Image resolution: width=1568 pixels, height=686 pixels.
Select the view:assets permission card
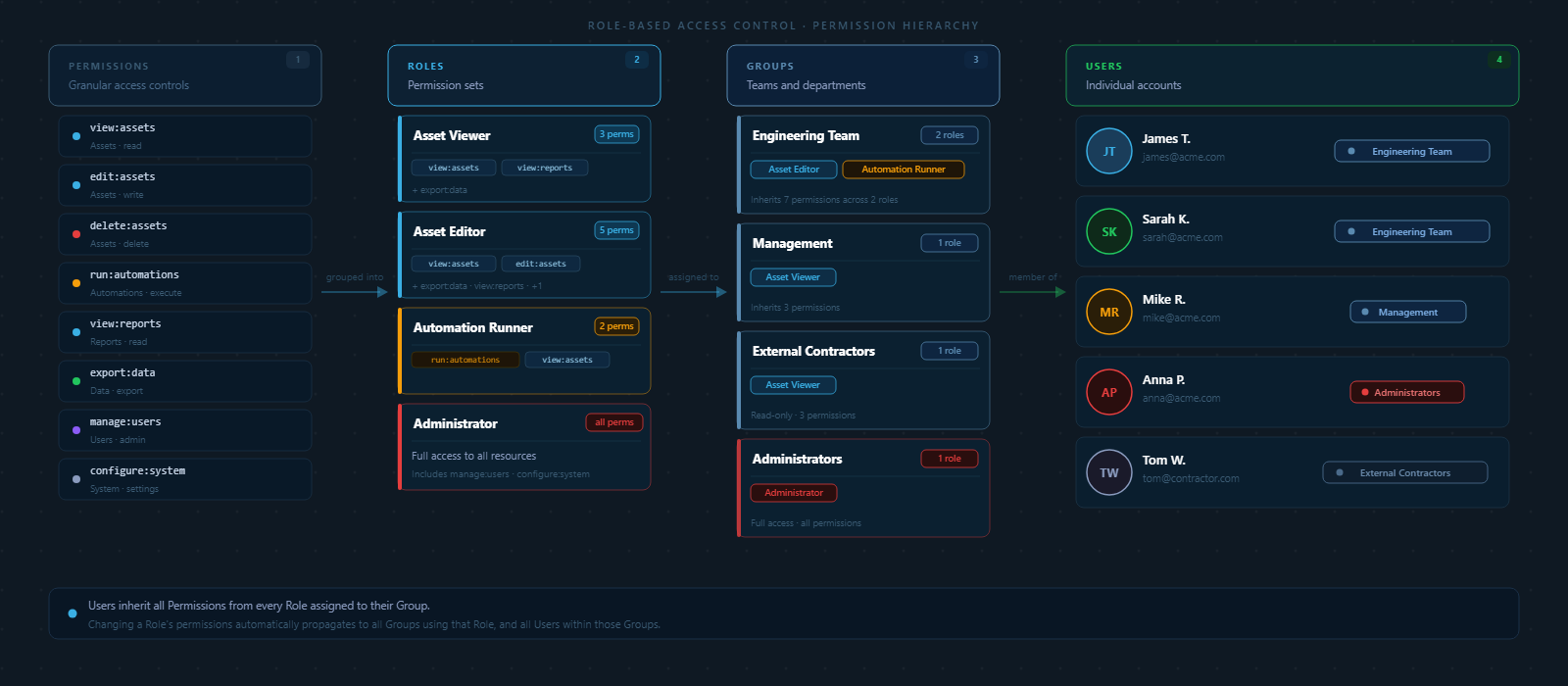(185, 136)
